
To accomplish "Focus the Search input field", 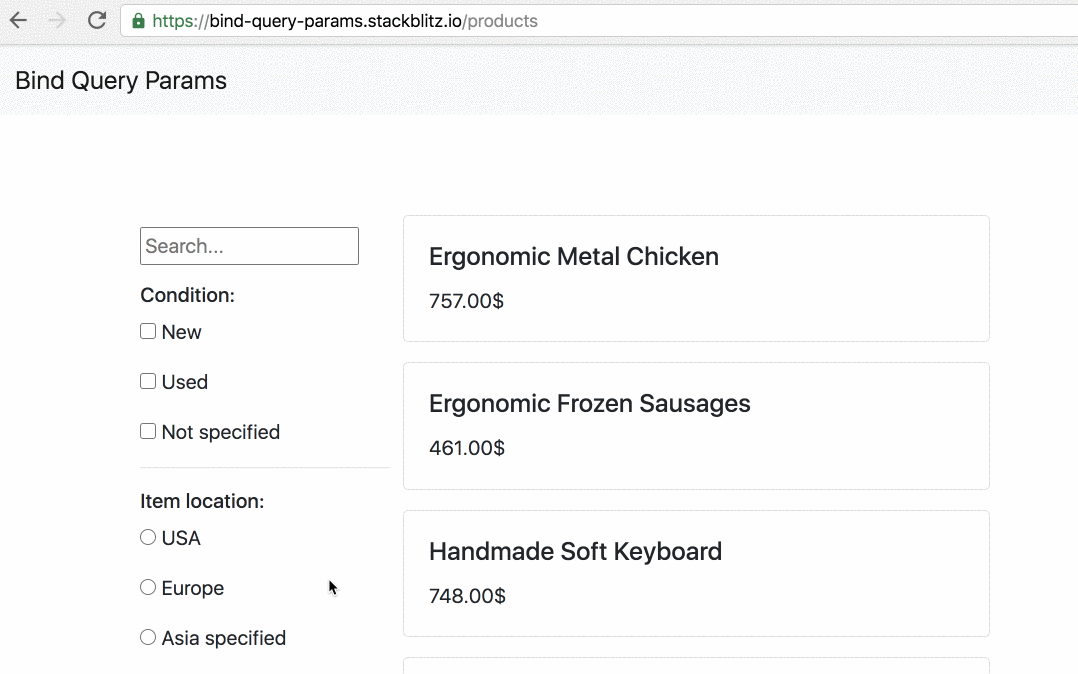I will (x=249, y=246).
